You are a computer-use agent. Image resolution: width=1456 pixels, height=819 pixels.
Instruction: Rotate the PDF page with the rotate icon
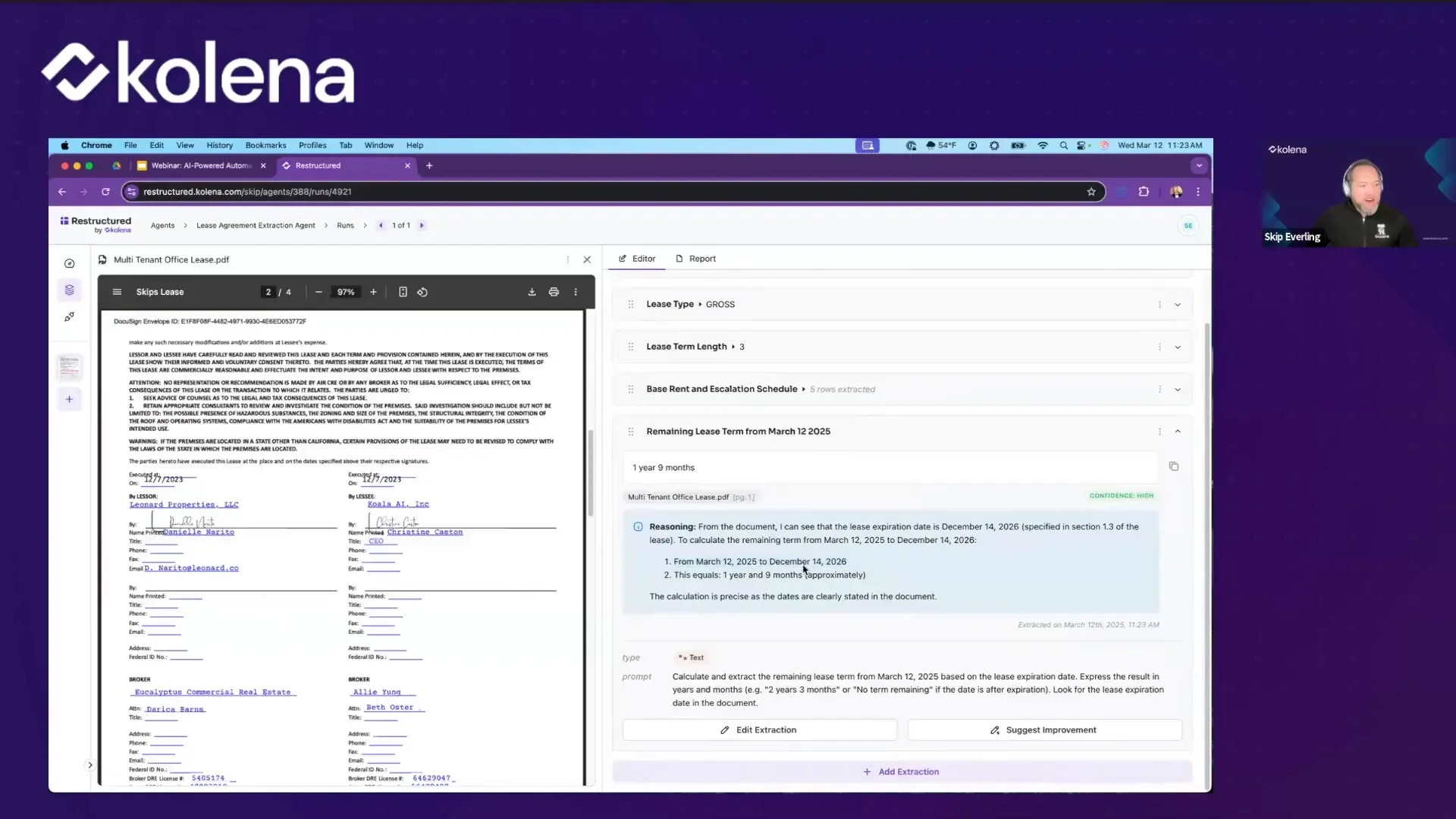click(x=422, y=291)
